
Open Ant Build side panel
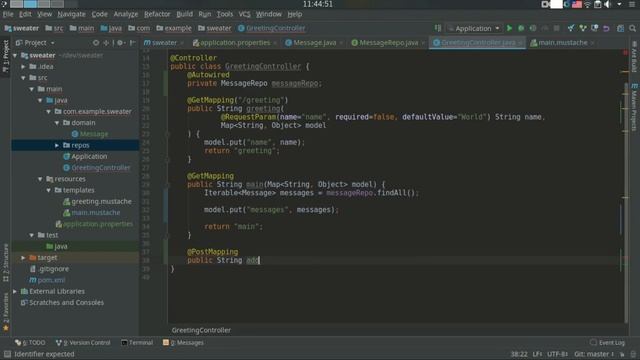(634, 57)
